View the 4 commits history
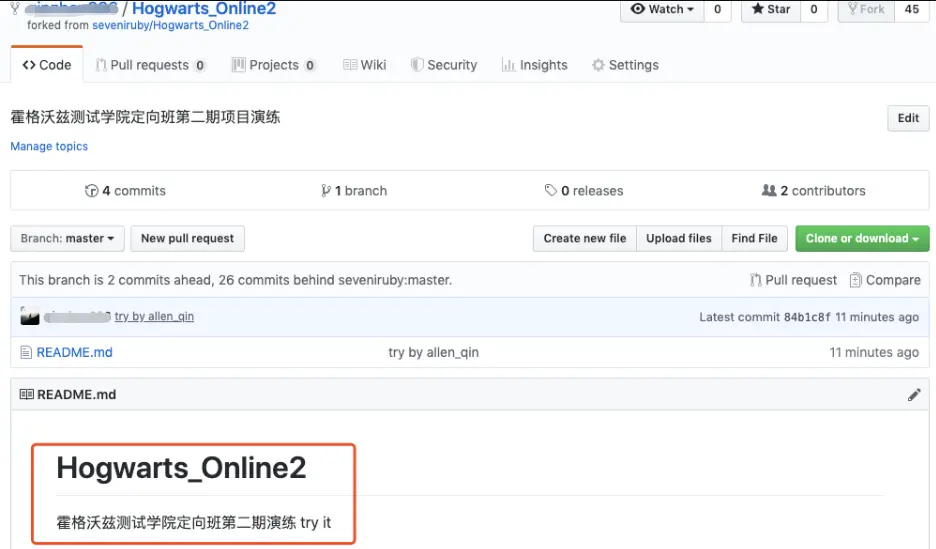The height and width of the screenshot is (549, 936). point(125,190)
